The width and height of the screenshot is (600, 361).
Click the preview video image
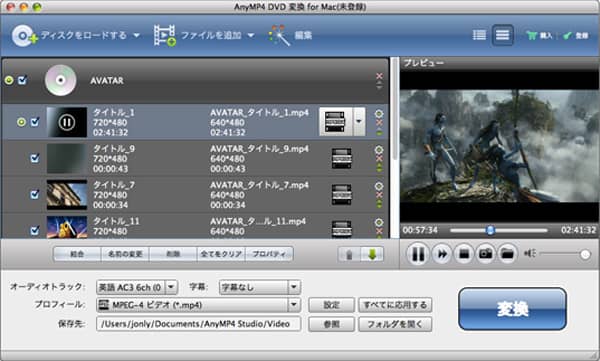coord(499,146)
